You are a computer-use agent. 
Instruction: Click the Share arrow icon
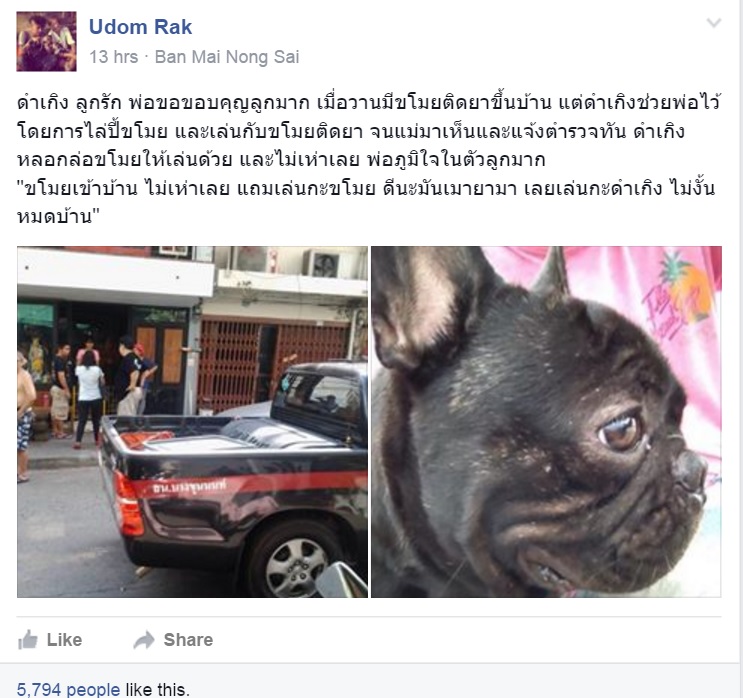click(x=144, y=640)
